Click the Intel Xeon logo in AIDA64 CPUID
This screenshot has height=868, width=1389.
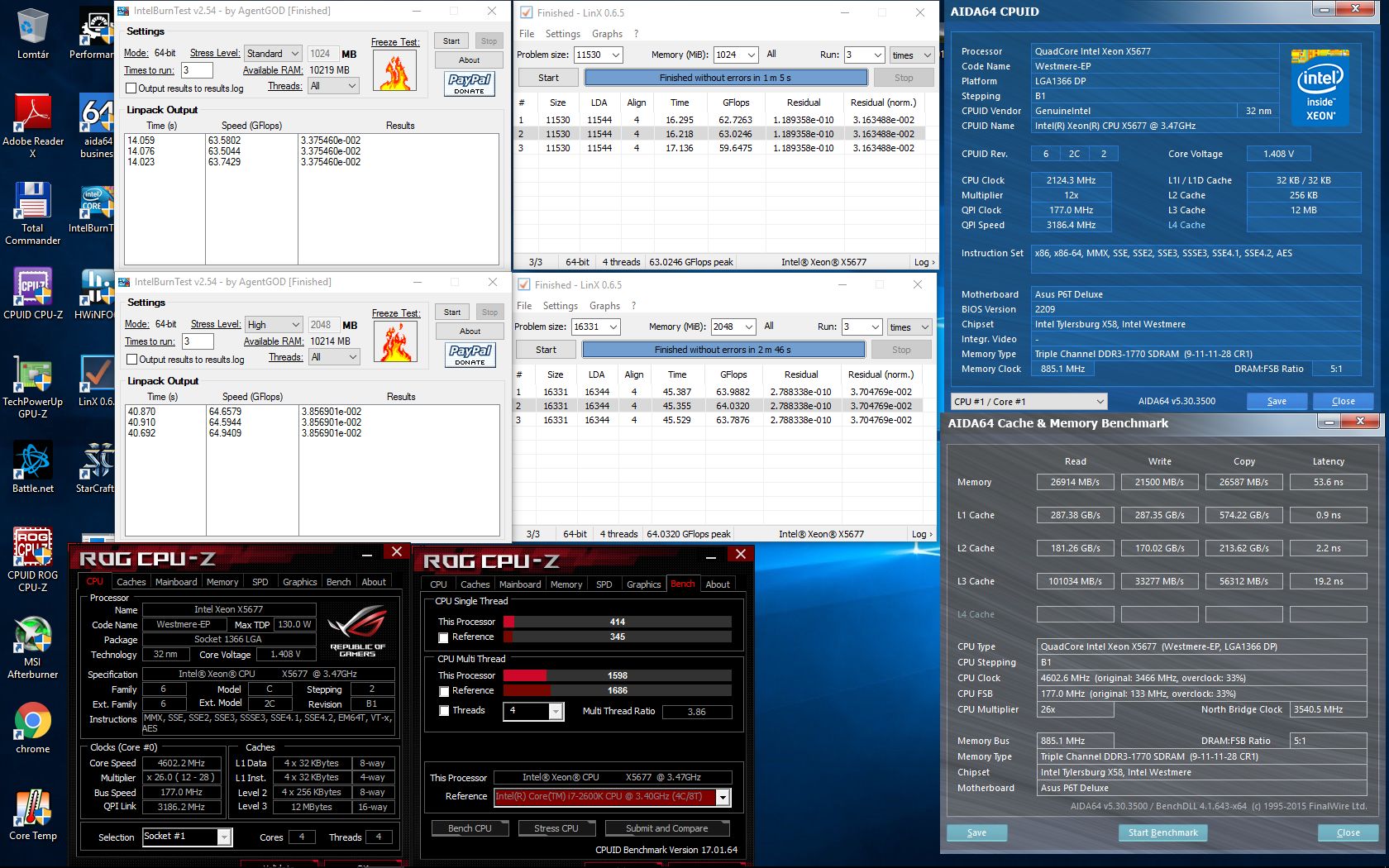[1320, 89]
